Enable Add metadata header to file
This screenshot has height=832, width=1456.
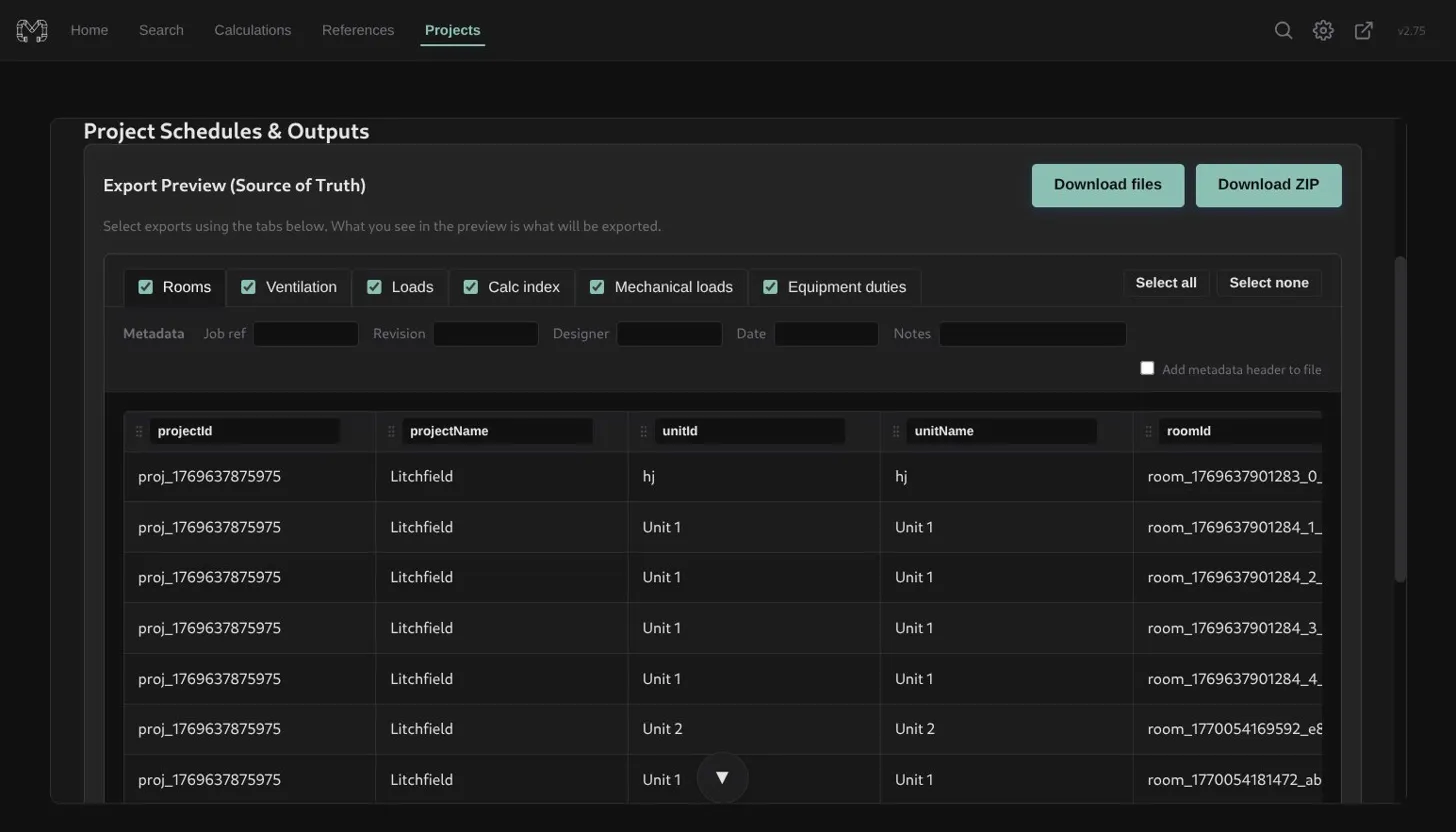pyautogui.click(x=1146, y=367)
